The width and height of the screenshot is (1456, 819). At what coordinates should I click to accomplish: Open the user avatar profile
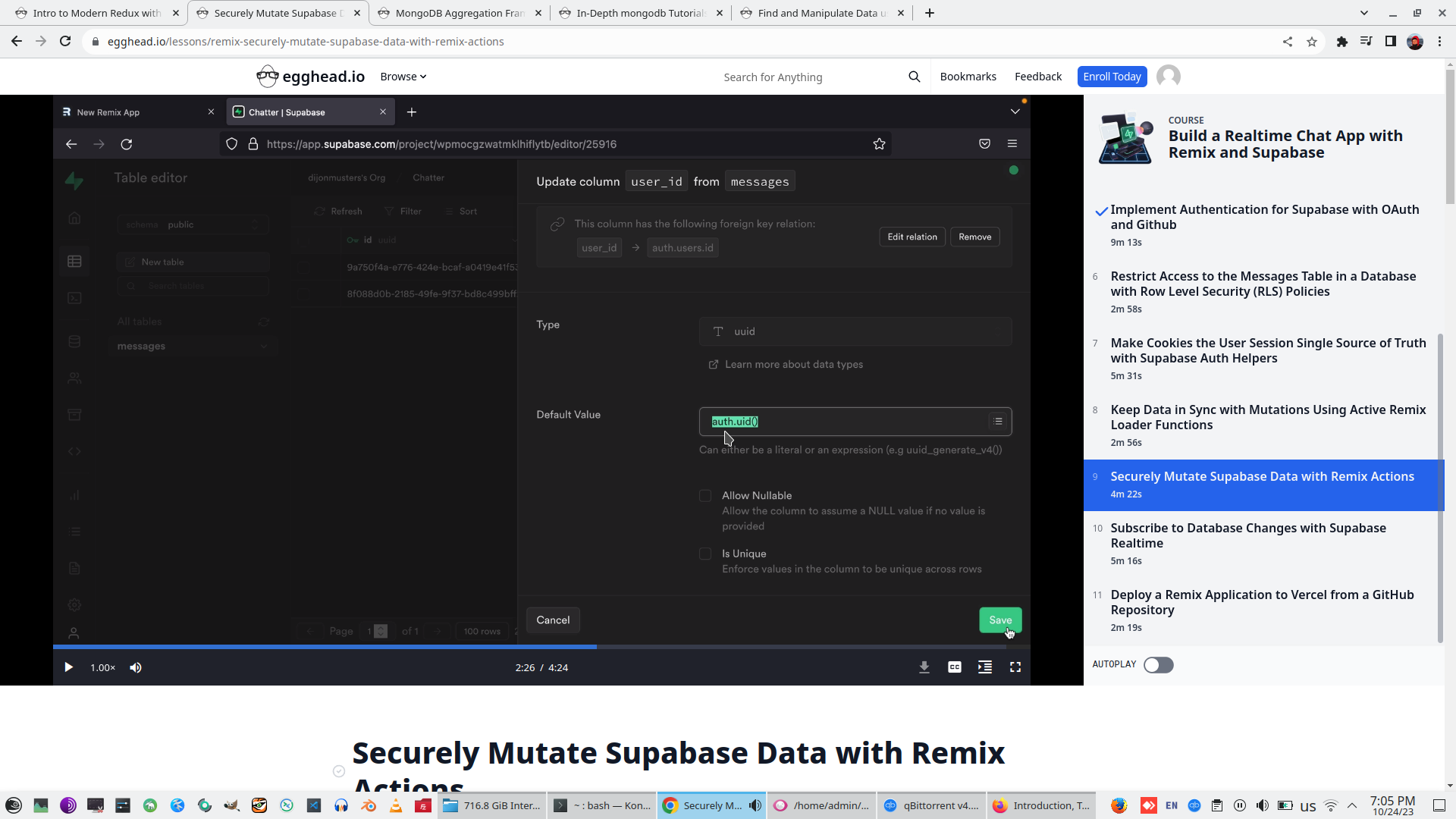(x=1168, y=77)
